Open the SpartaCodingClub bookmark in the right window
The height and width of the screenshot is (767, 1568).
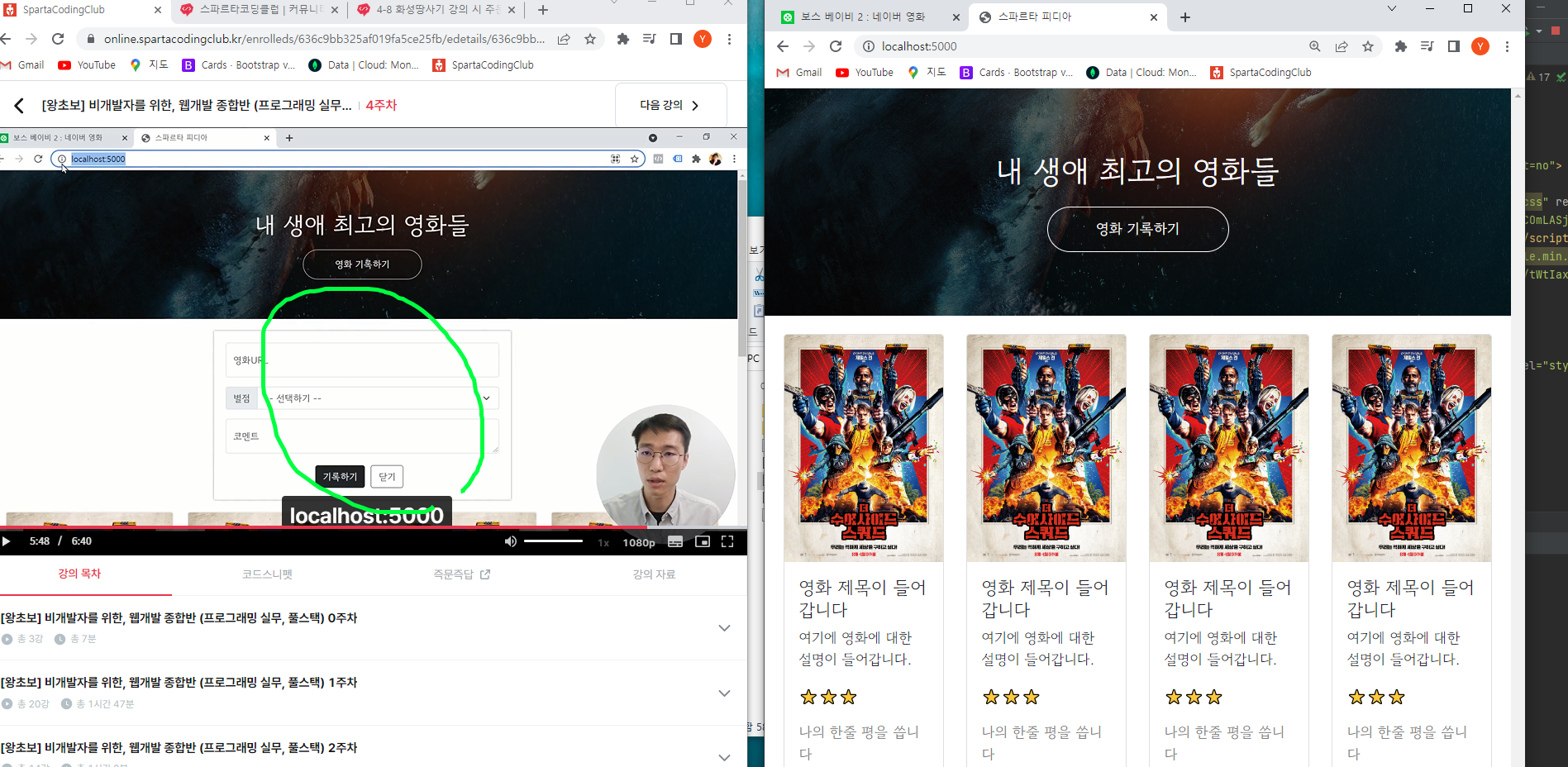[1261, 72]
